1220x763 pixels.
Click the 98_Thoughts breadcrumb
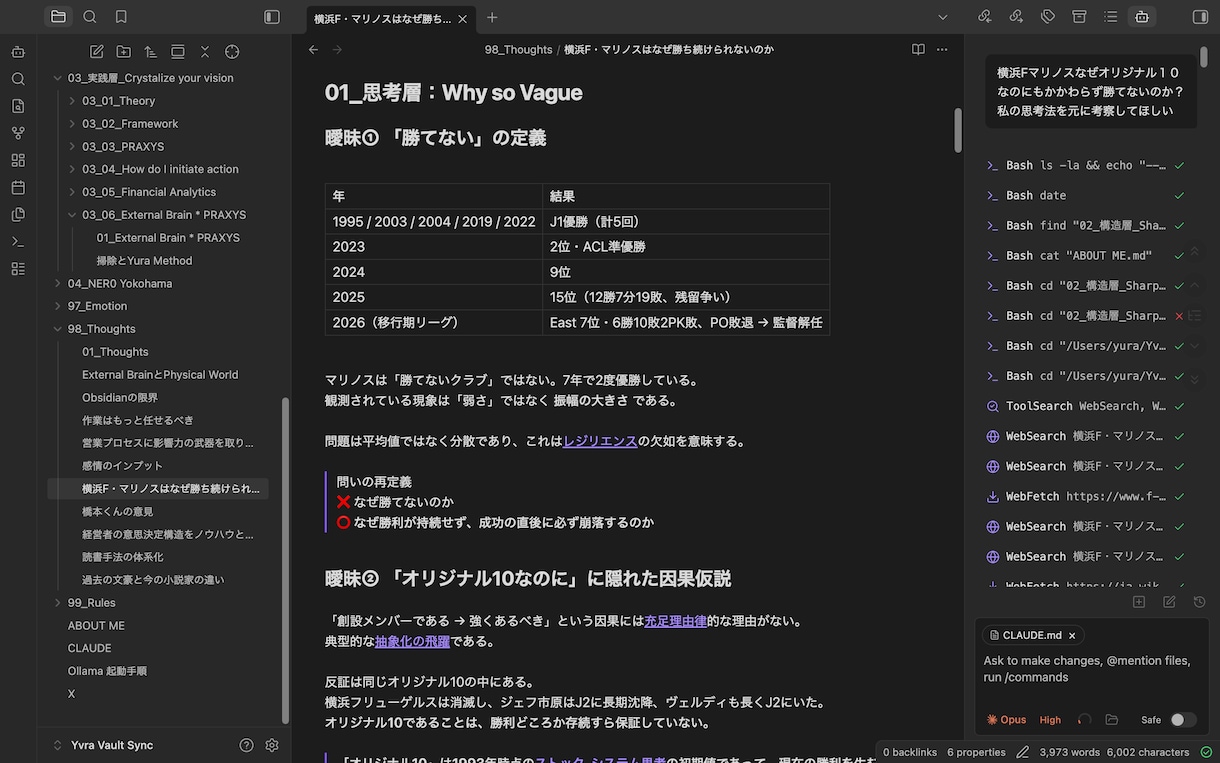pyautogui.click(x=518, y=50)
